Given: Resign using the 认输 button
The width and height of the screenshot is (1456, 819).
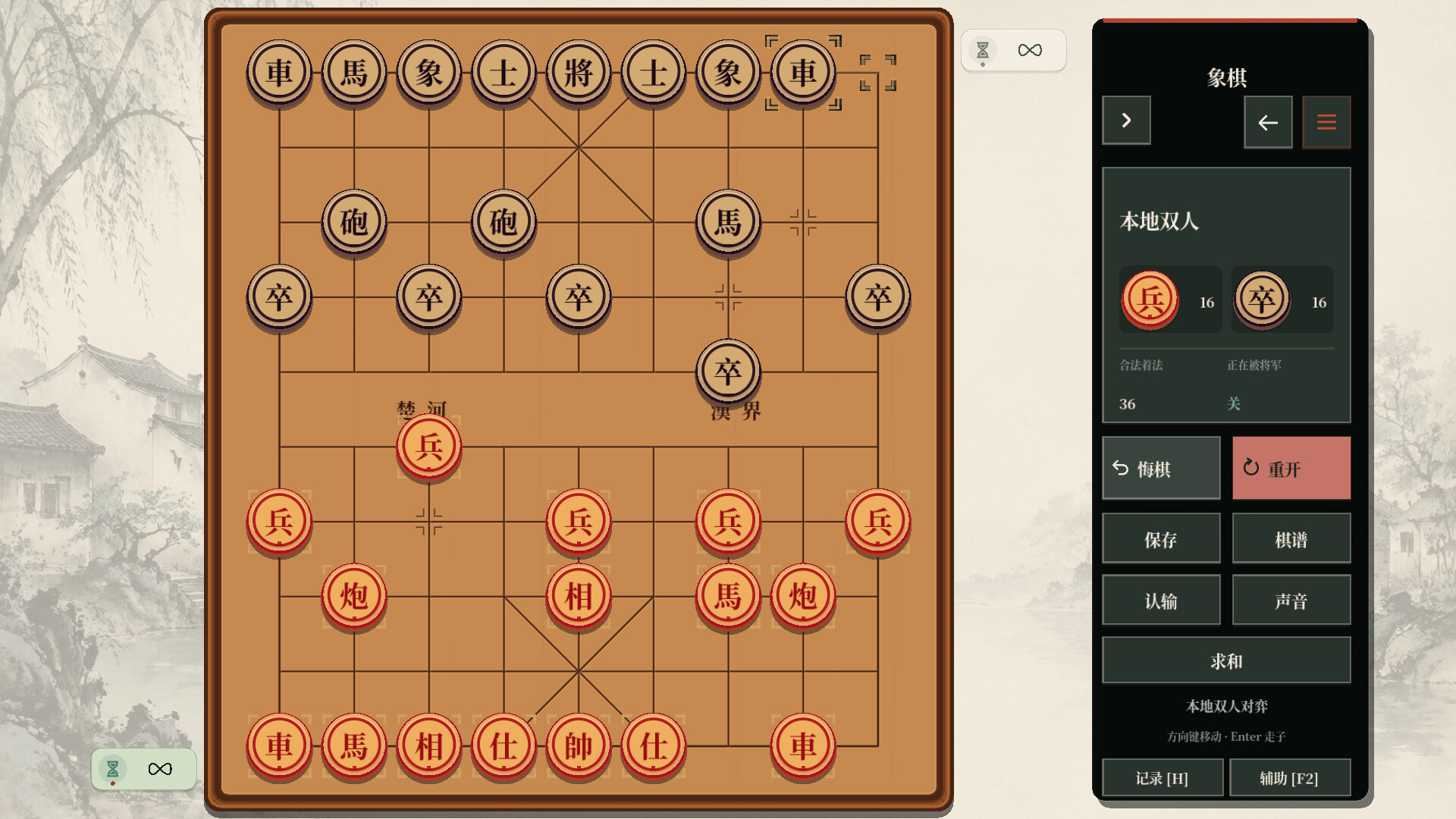Looking at the screenshot, I should coord(1161,600).
